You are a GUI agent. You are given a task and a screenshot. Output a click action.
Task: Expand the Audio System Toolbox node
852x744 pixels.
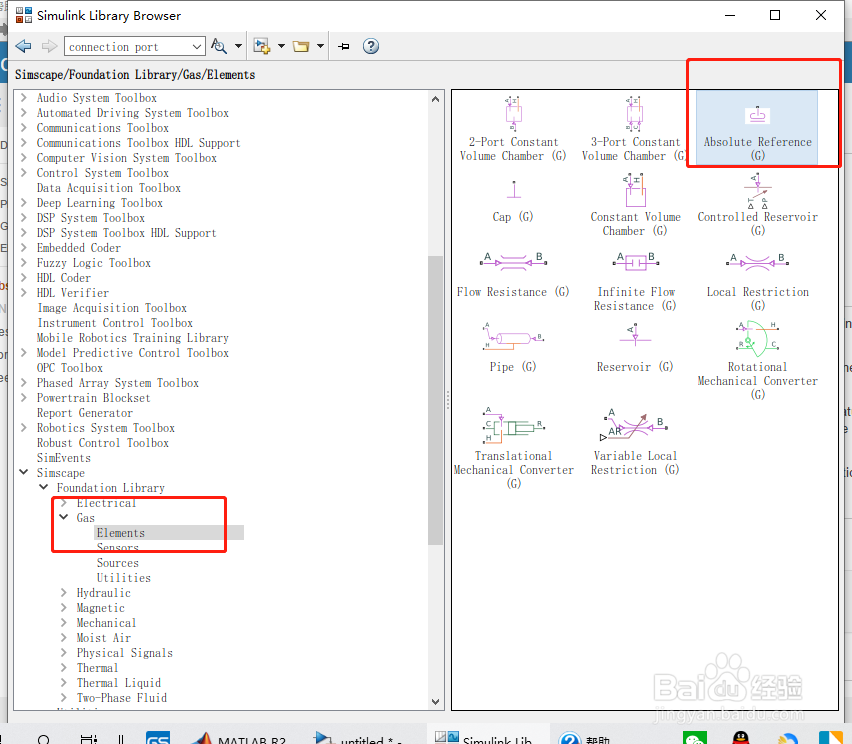(x=24, y=98)
